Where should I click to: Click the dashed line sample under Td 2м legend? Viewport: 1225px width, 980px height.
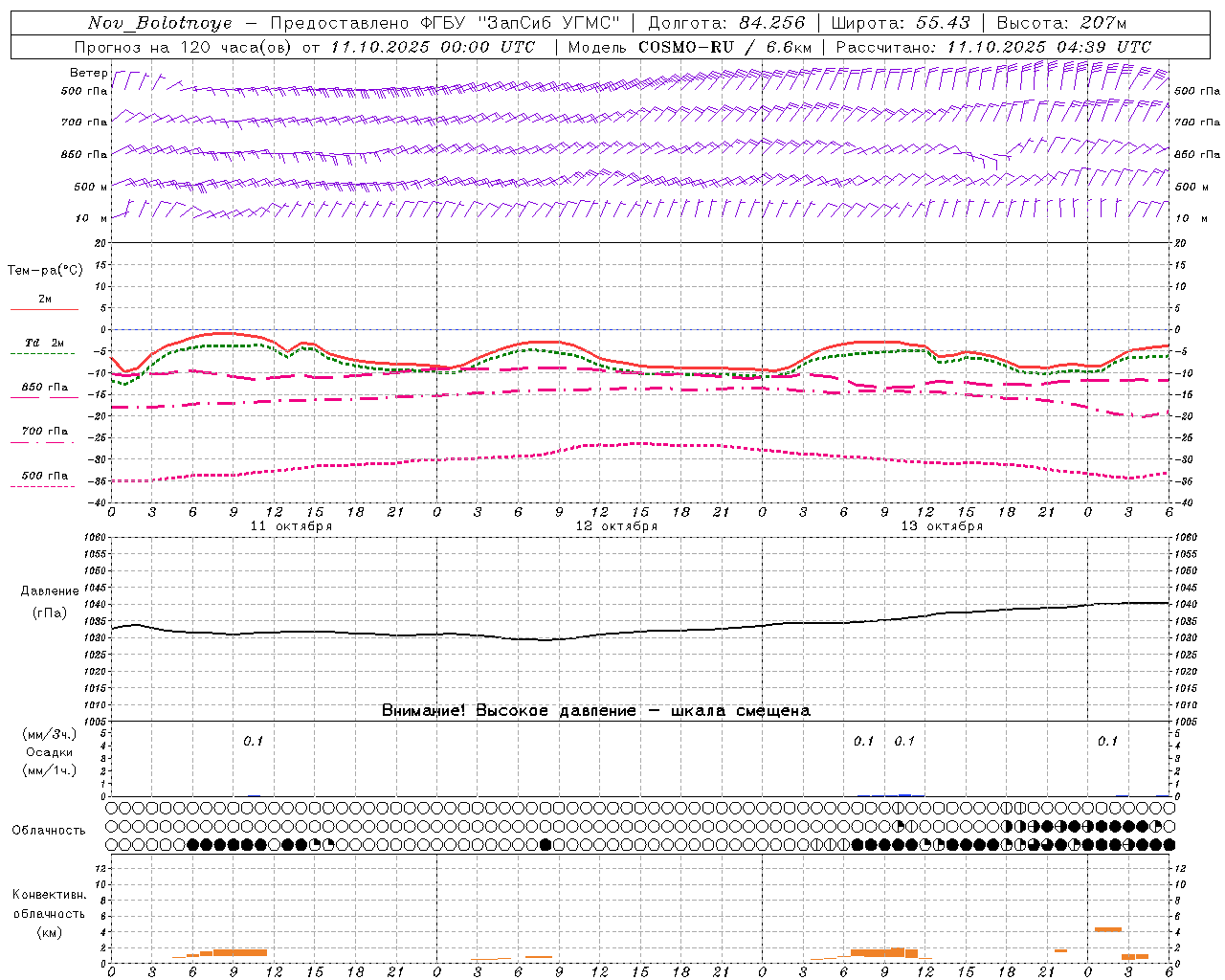click(x=43, y=353)
